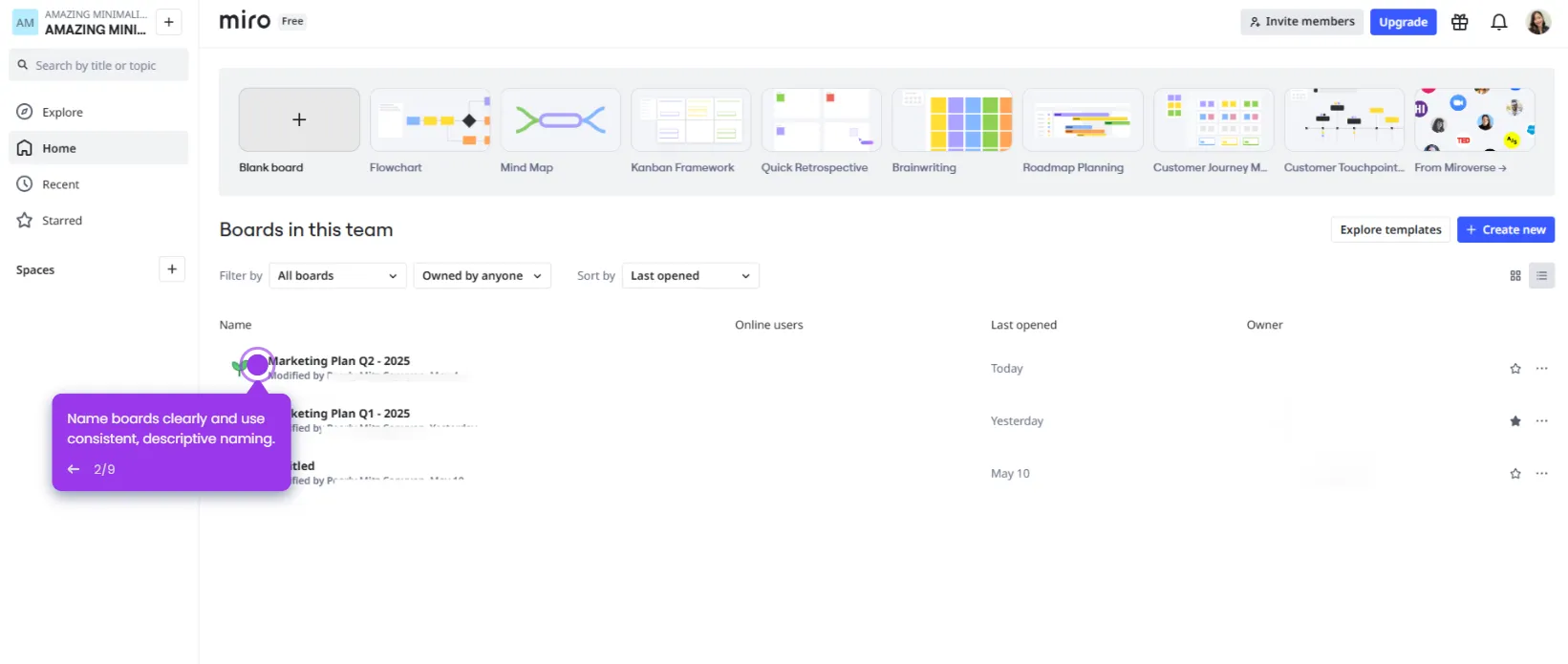Unstar the Marketing Plan Q1 - 2025 board
The height and width of the screenshot is (664, 1568).
[x=1515, y=421]
